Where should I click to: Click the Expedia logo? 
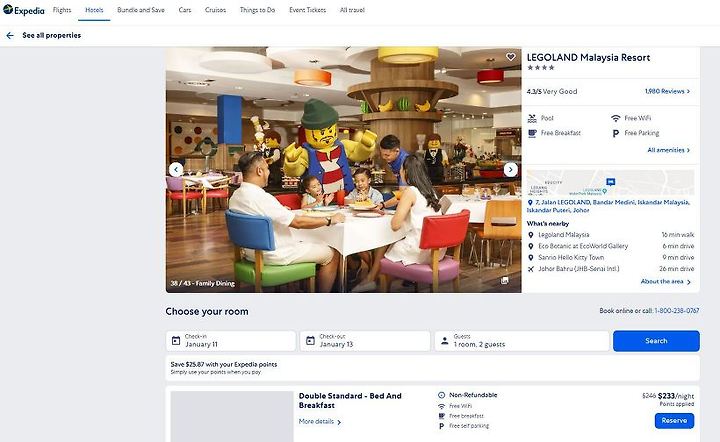[x=24, y=10]
